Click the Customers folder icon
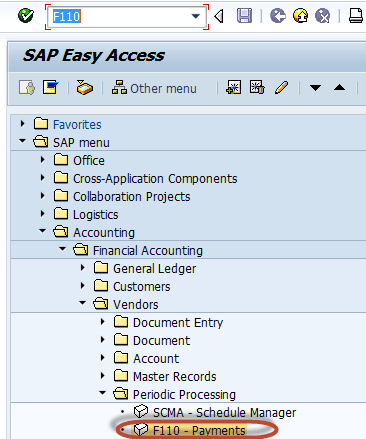The height and width of the screenshot is (439, 366). pos(101,286)
